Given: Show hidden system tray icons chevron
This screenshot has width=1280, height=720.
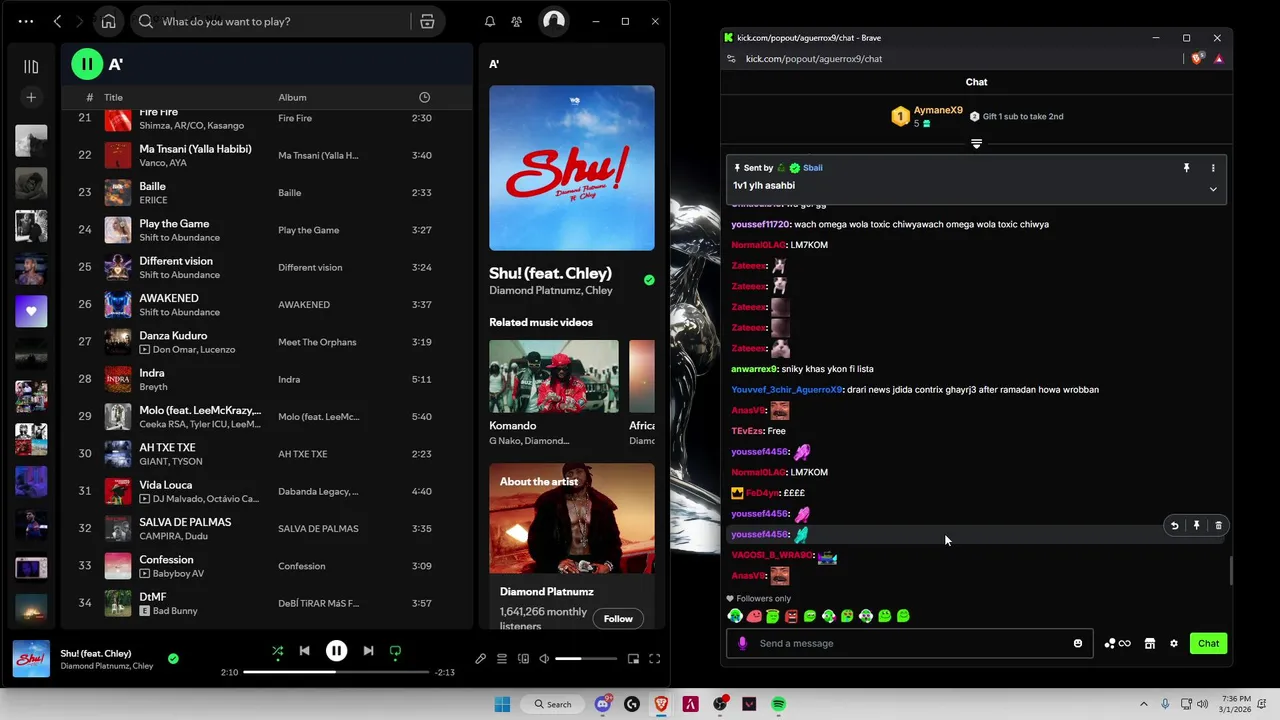Looking at the screenshot, I should point(1143,704).
